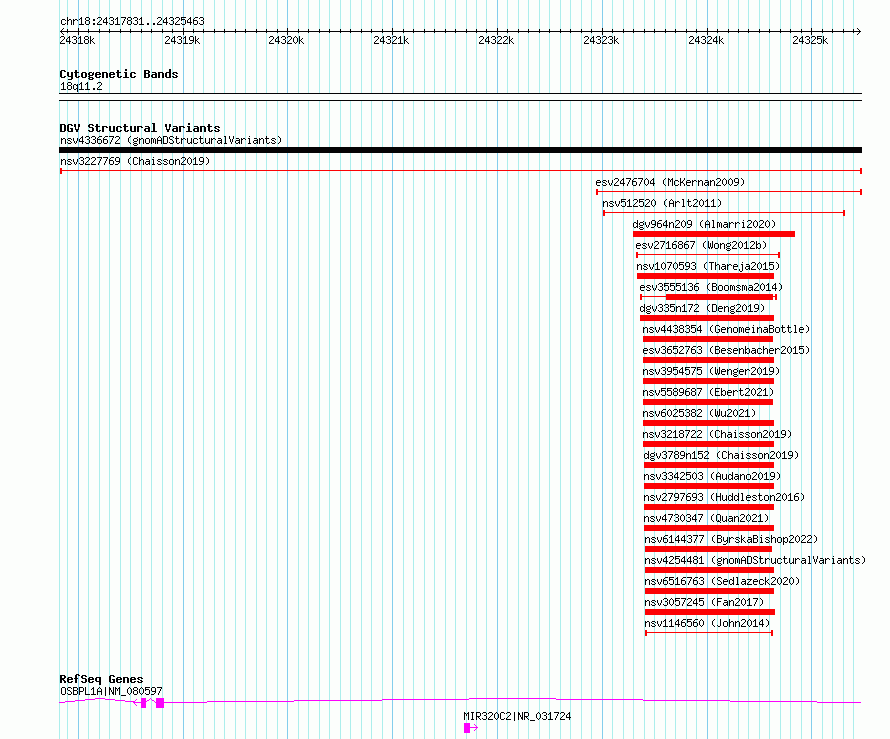Open the dgv3789n152 (Chaisson2019) variant
This screenshot has width=890, height=739.
721,455
